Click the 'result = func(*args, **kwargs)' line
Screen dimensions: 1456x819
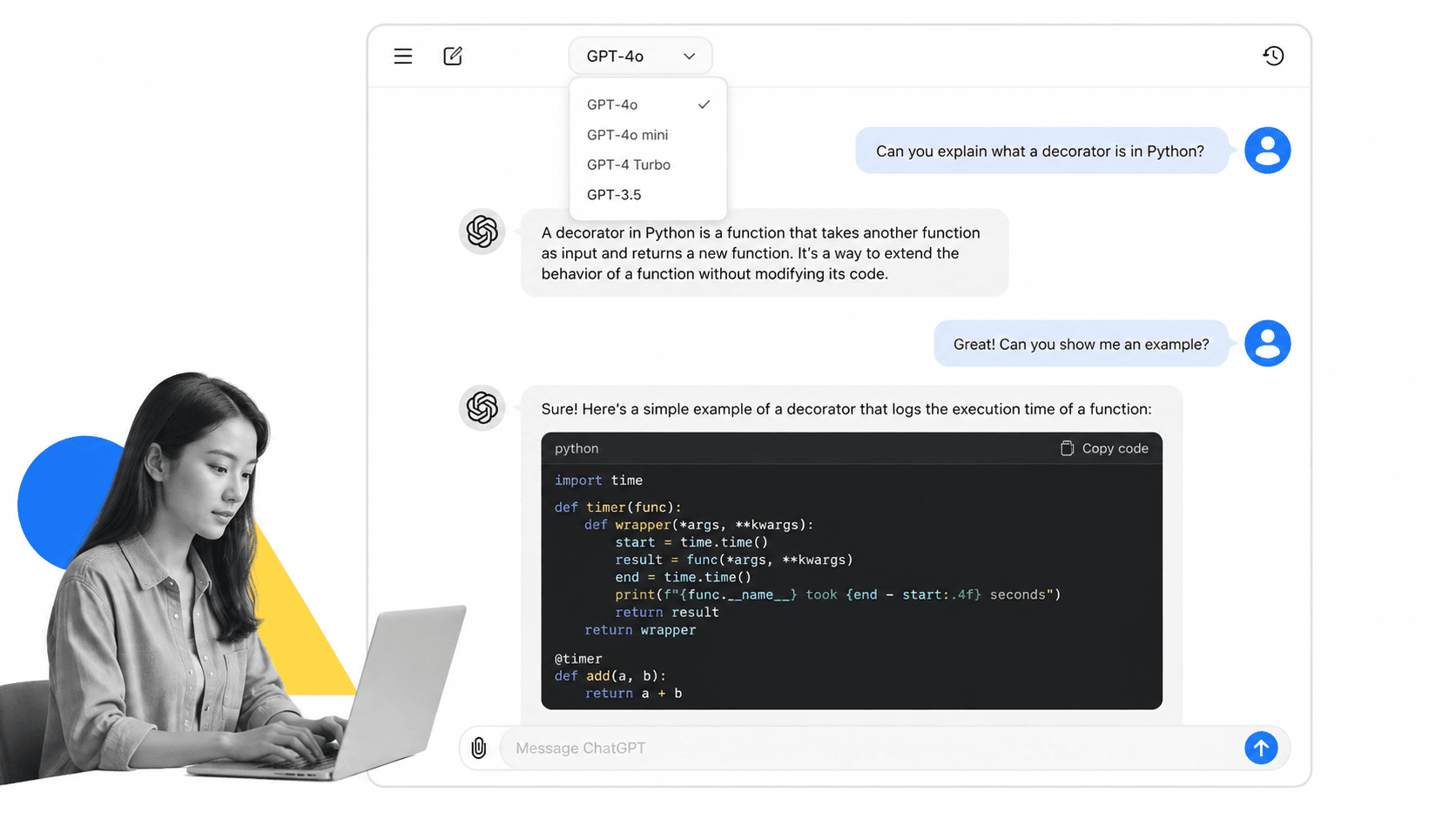[x=734, y=560]
